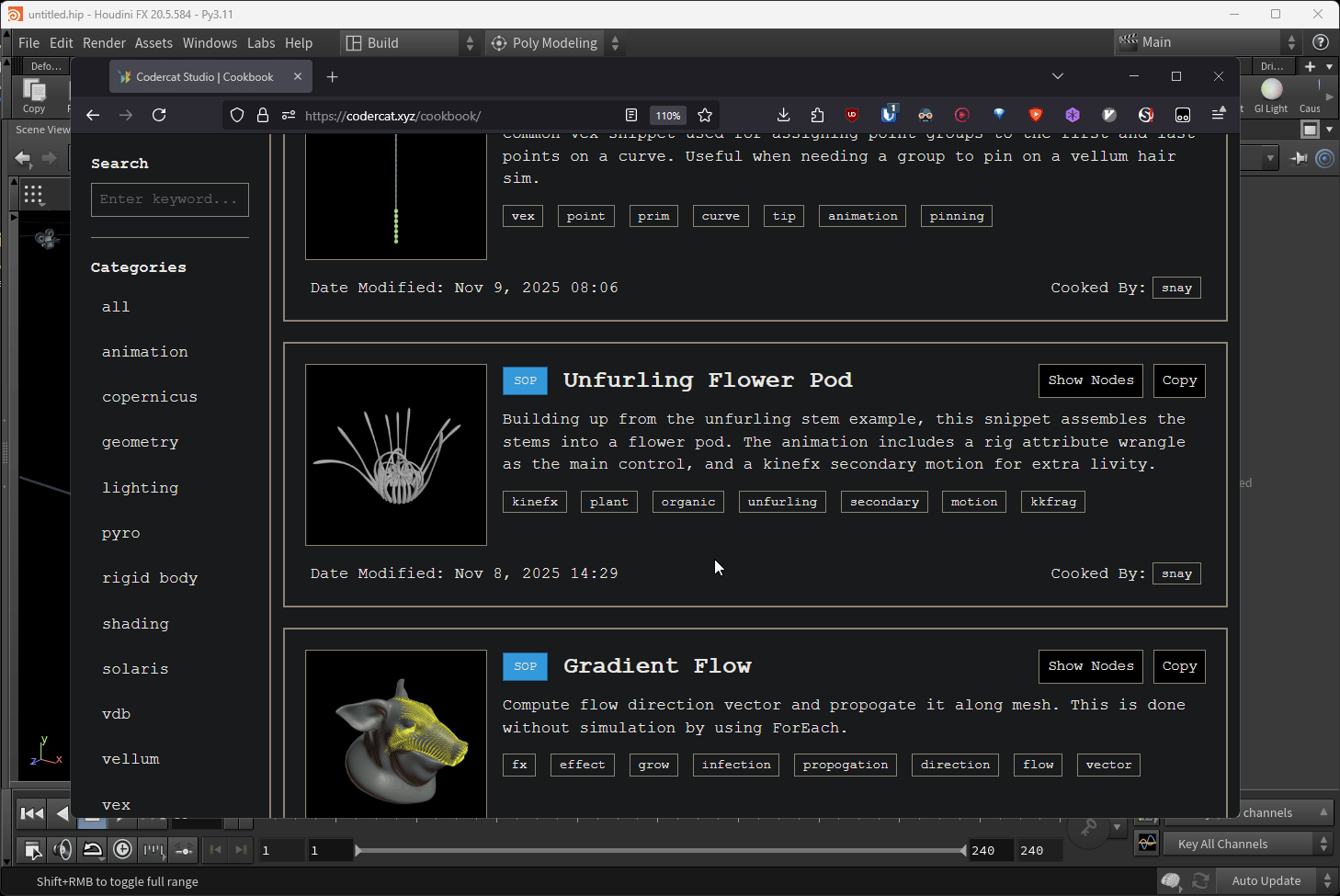Open the cache manager brain icon
Screen dimensions: 1340x896
click(1170, 881)
